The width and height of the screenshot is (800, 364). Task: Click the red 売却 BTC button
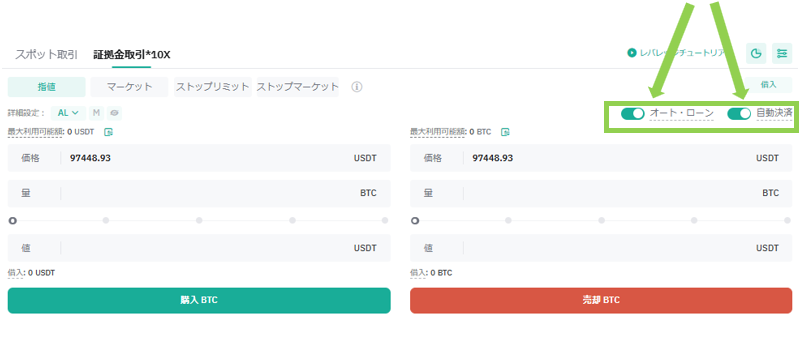tap(601, 300)
